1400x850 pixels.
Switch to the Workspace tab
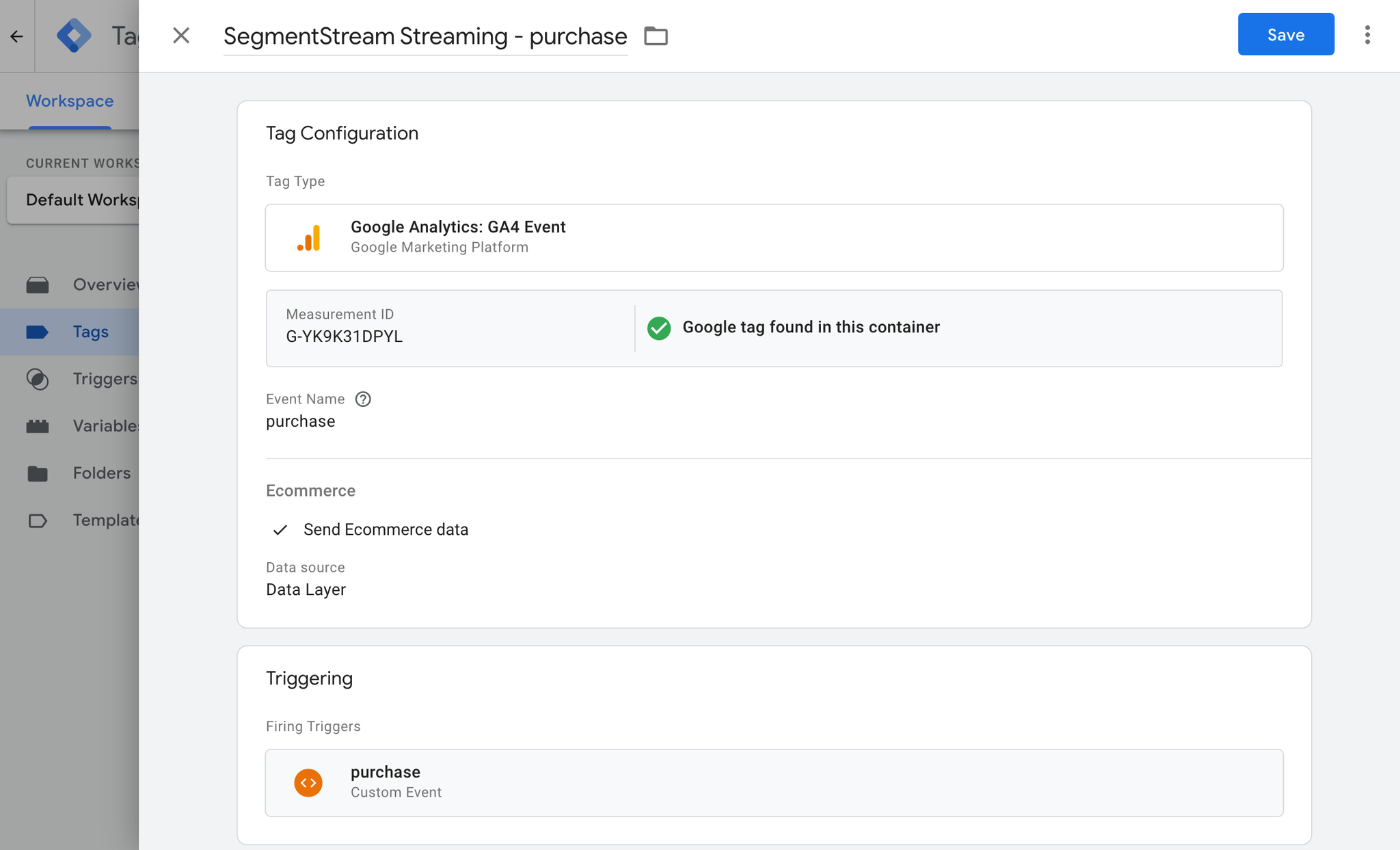tap(70, 101)
